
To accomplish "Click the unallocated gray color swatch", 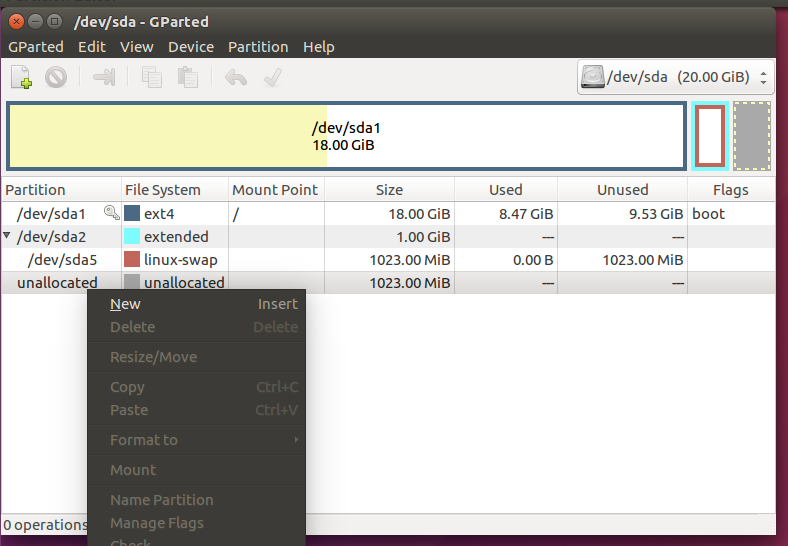I will point(132,282).
